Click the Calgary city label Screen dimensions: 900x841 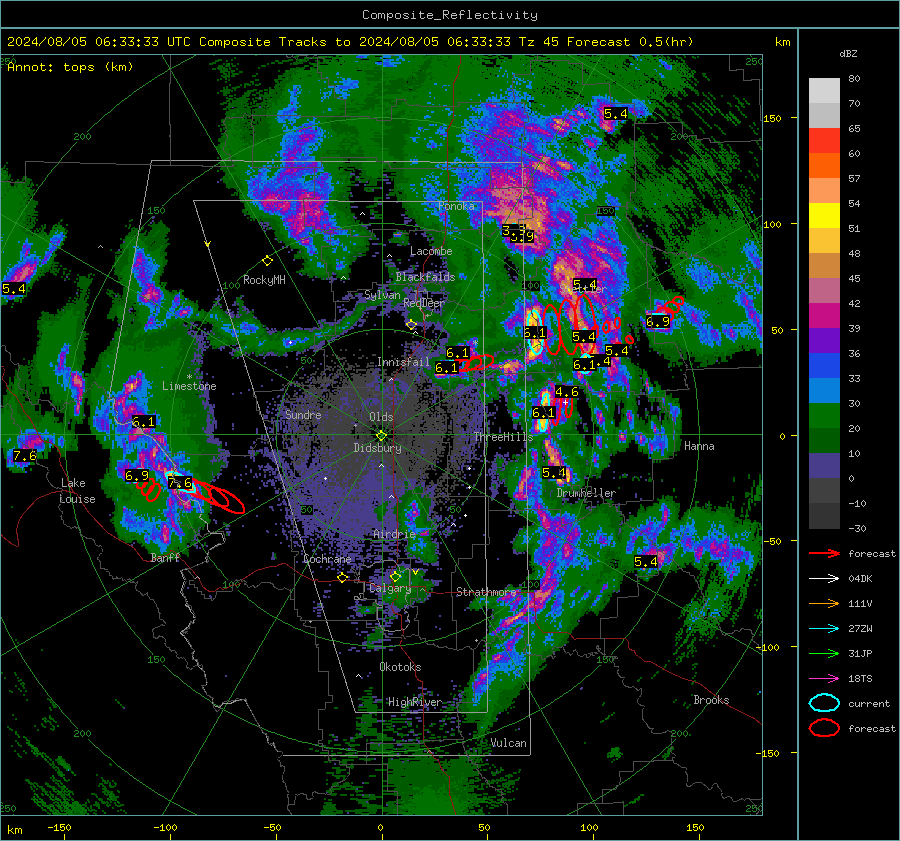(390, 588)
